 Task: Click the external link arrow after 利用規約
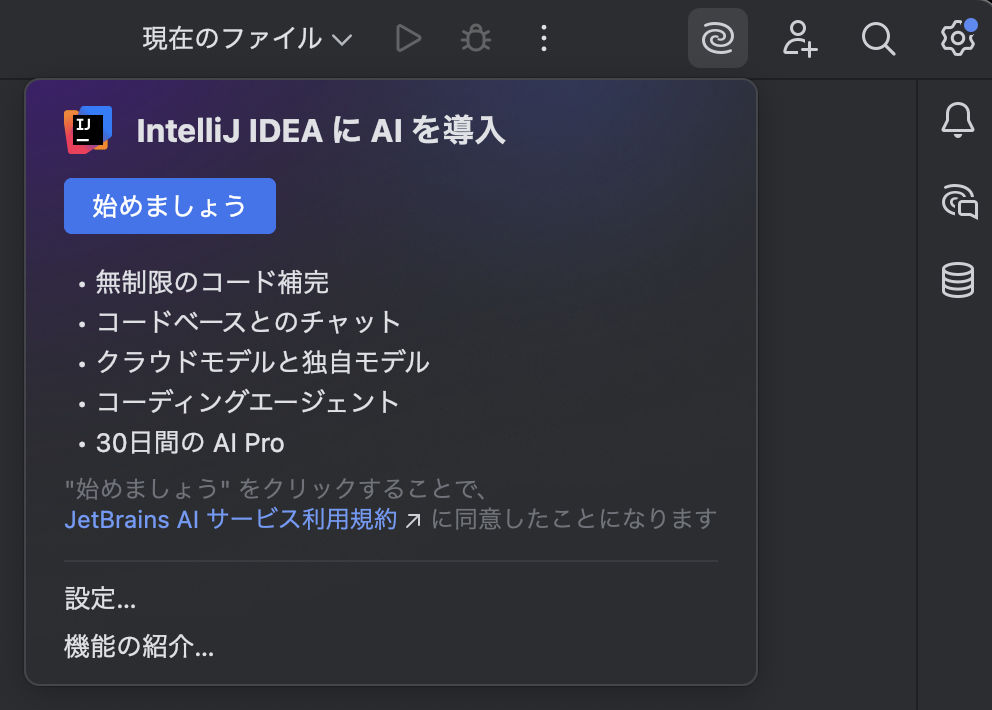coord(412,521)
